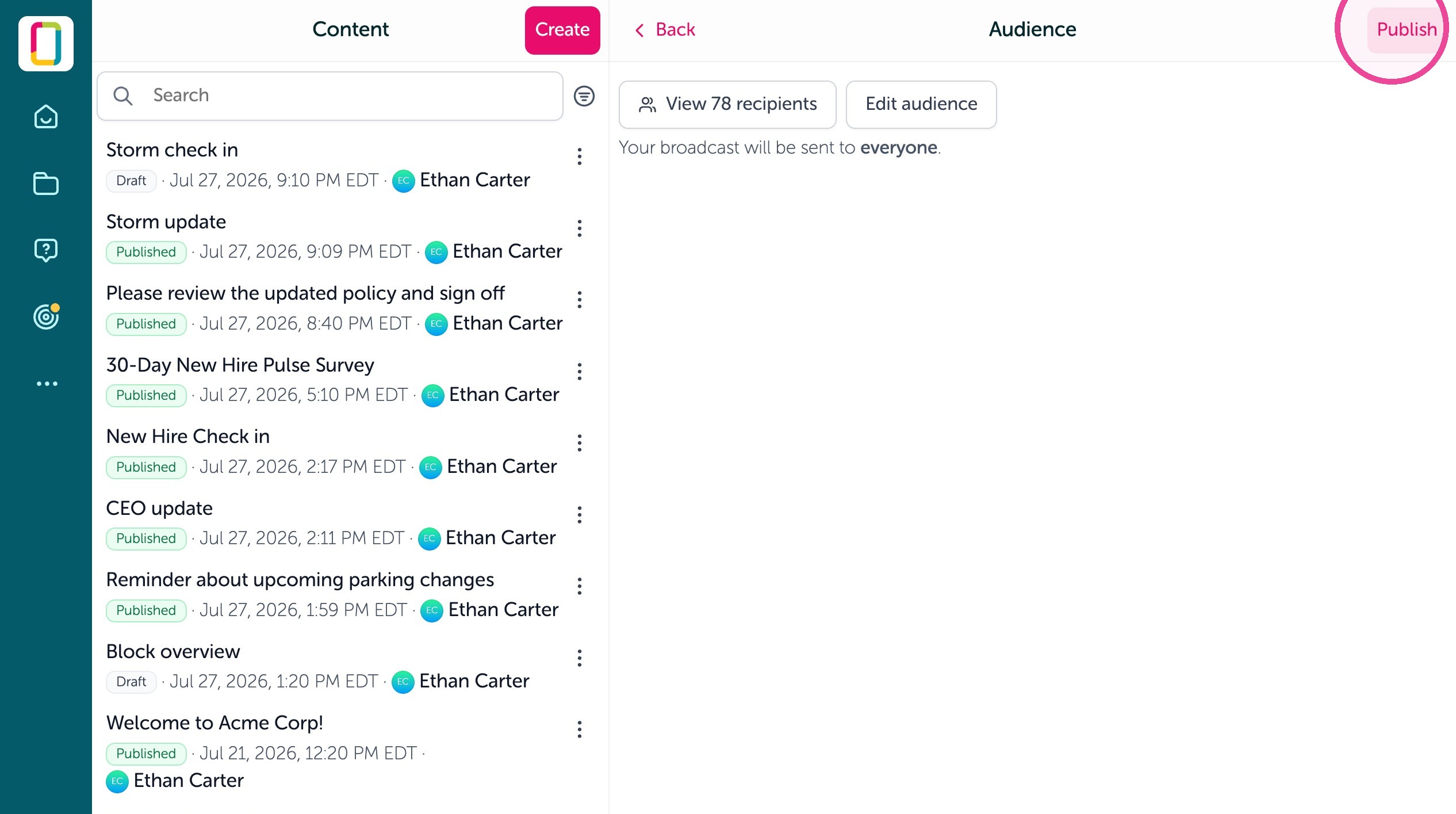The height and width of the screenshot is (814, 1456).
Task: Click the question chat icon in sidebar
Action: tap(46, 250)
